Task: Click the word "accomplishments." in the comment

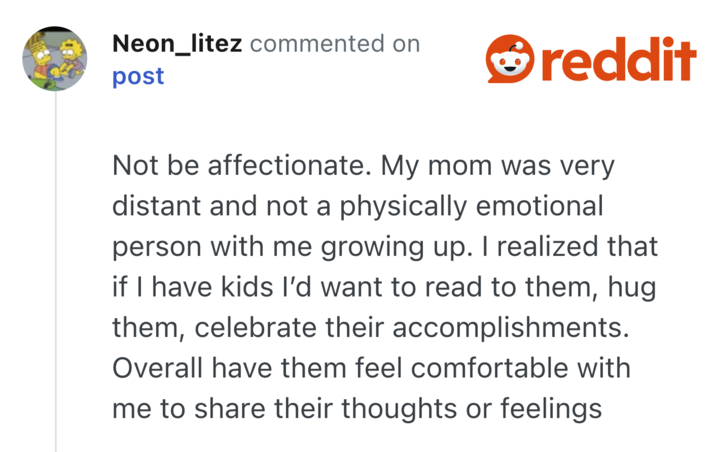Action: pyautogui.click(x=511, y=329)
